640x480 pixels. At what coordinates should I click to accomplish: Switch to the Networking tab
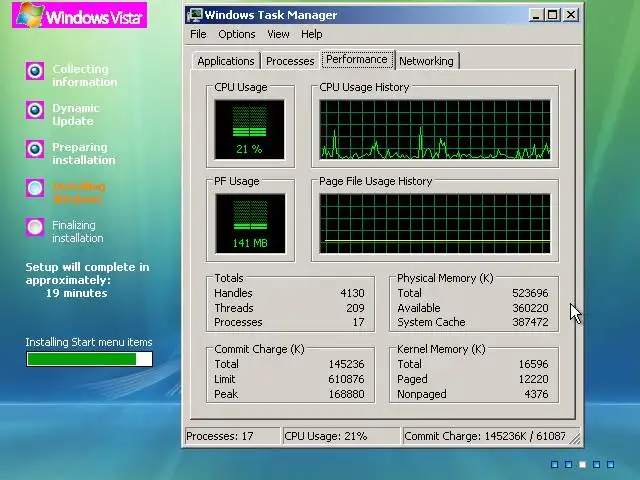click(x=427, y=61)
